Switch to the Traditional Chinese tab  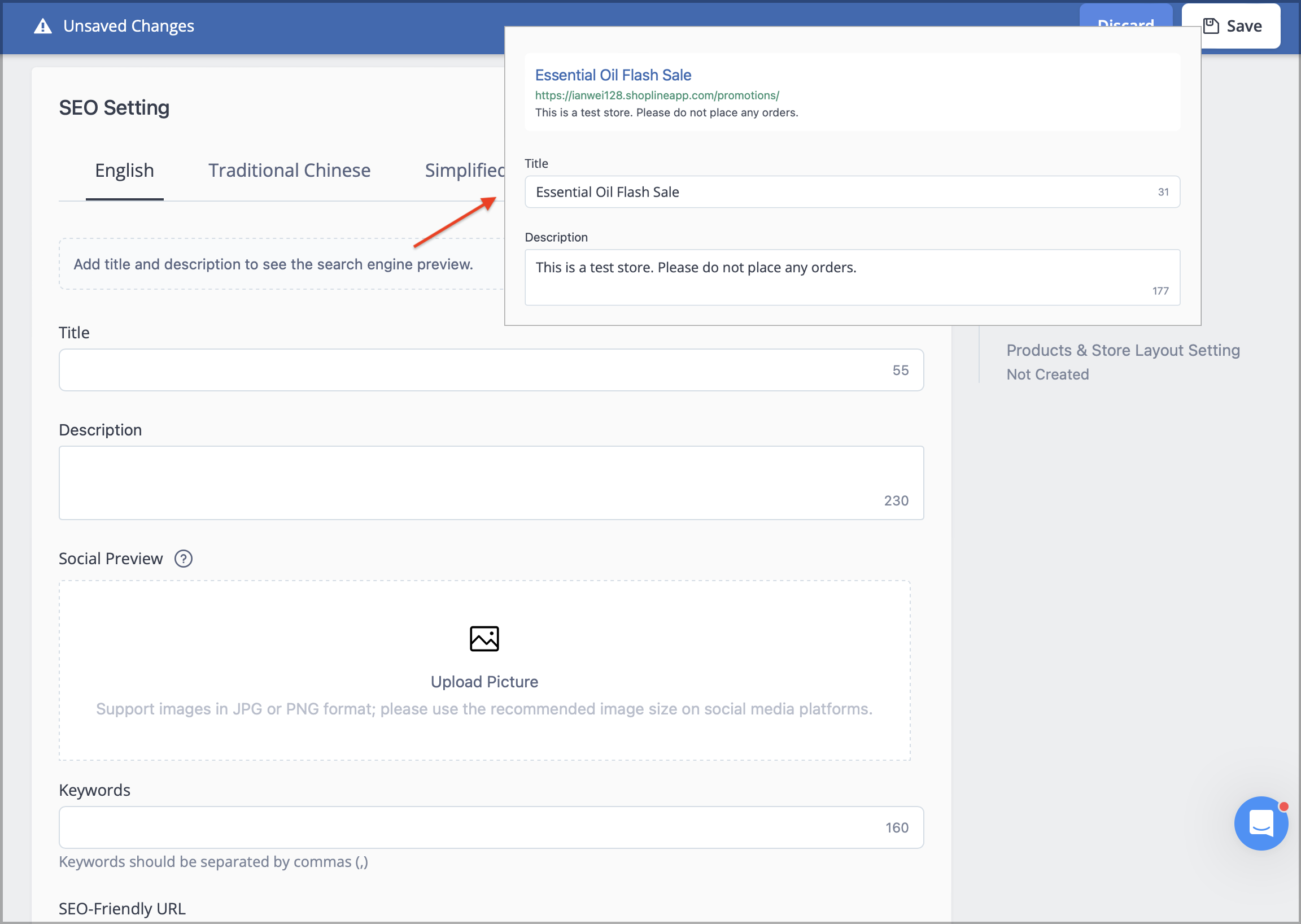point(289,169)
